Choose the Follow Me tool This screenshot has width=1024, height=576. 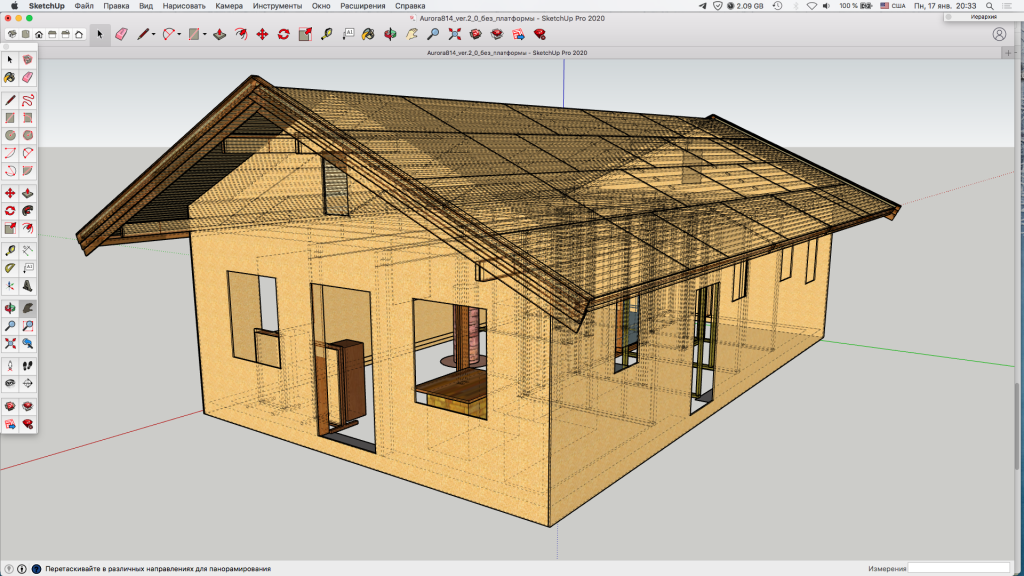(28, 211)
